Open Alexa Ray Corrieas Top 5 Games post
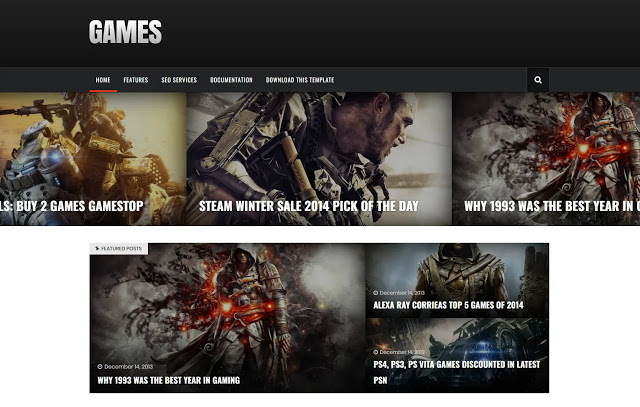The width and height of the screenshot is (640, 407). [x=448, y=305]
